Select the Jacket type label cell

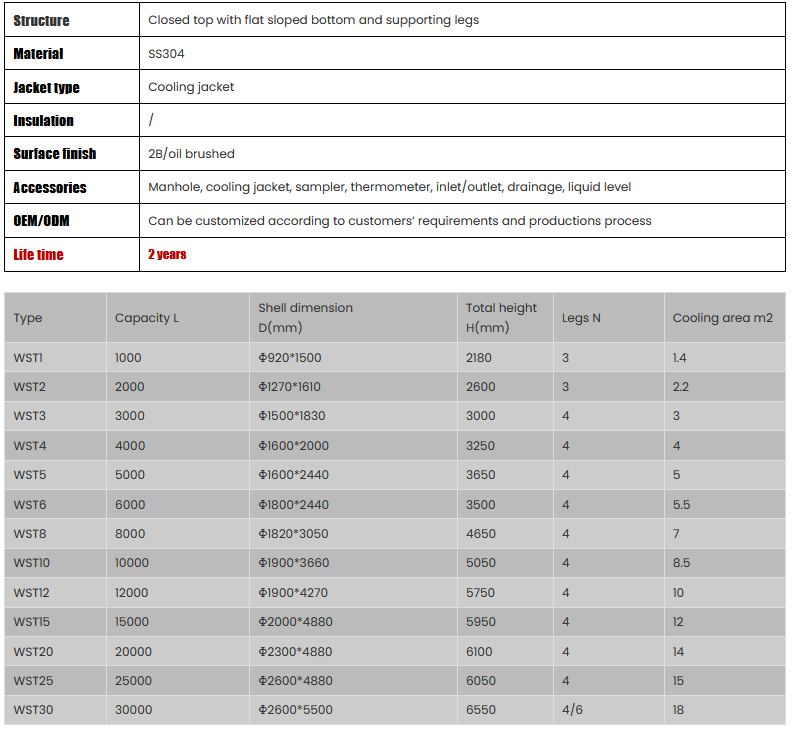point(46,87)
